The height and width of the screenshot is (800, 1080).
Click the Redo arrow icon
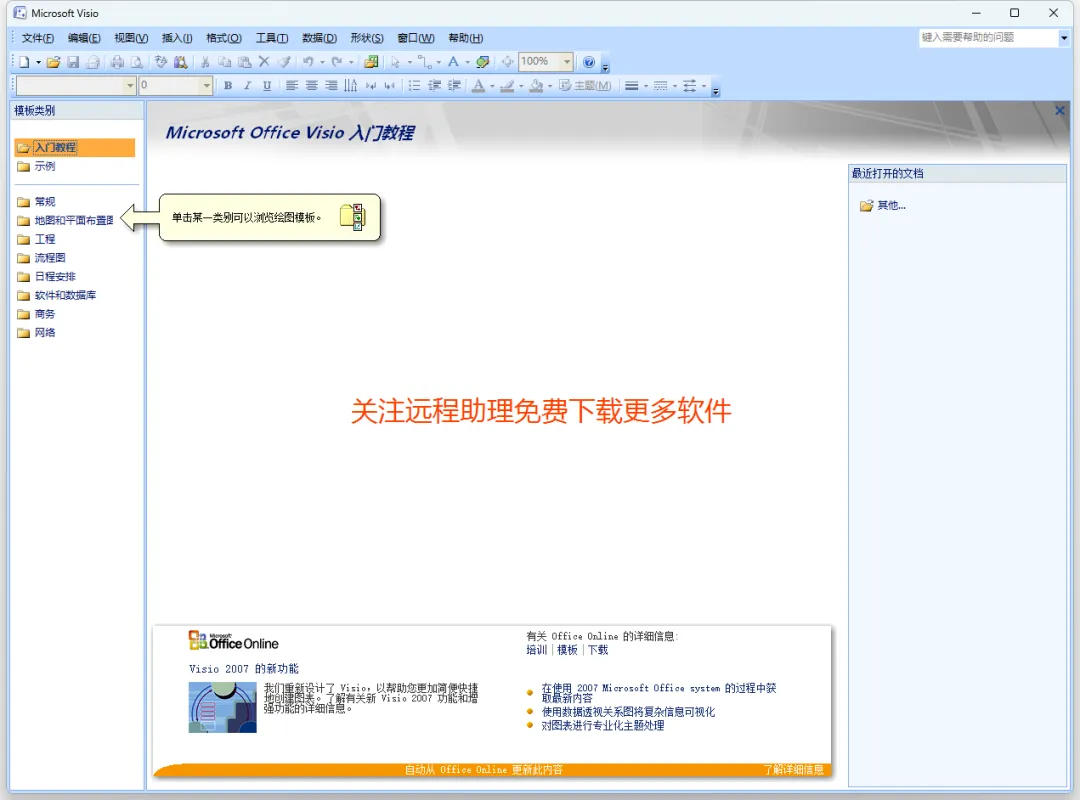click(337, 62)
